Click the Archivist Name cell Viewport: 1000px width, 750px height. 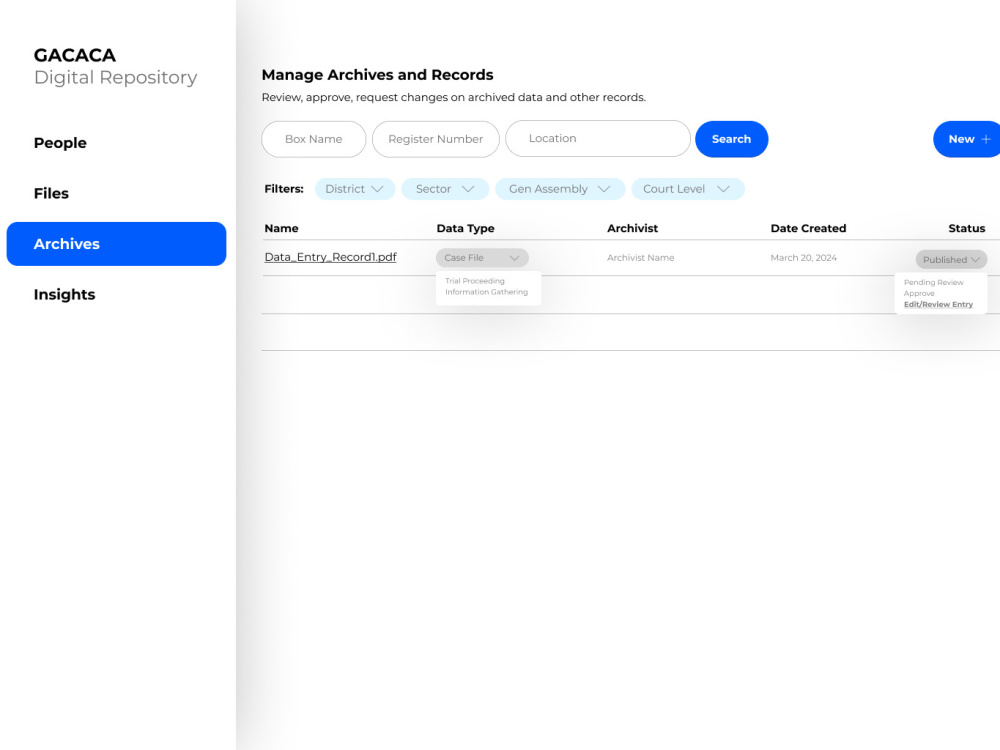click(640, 258)
